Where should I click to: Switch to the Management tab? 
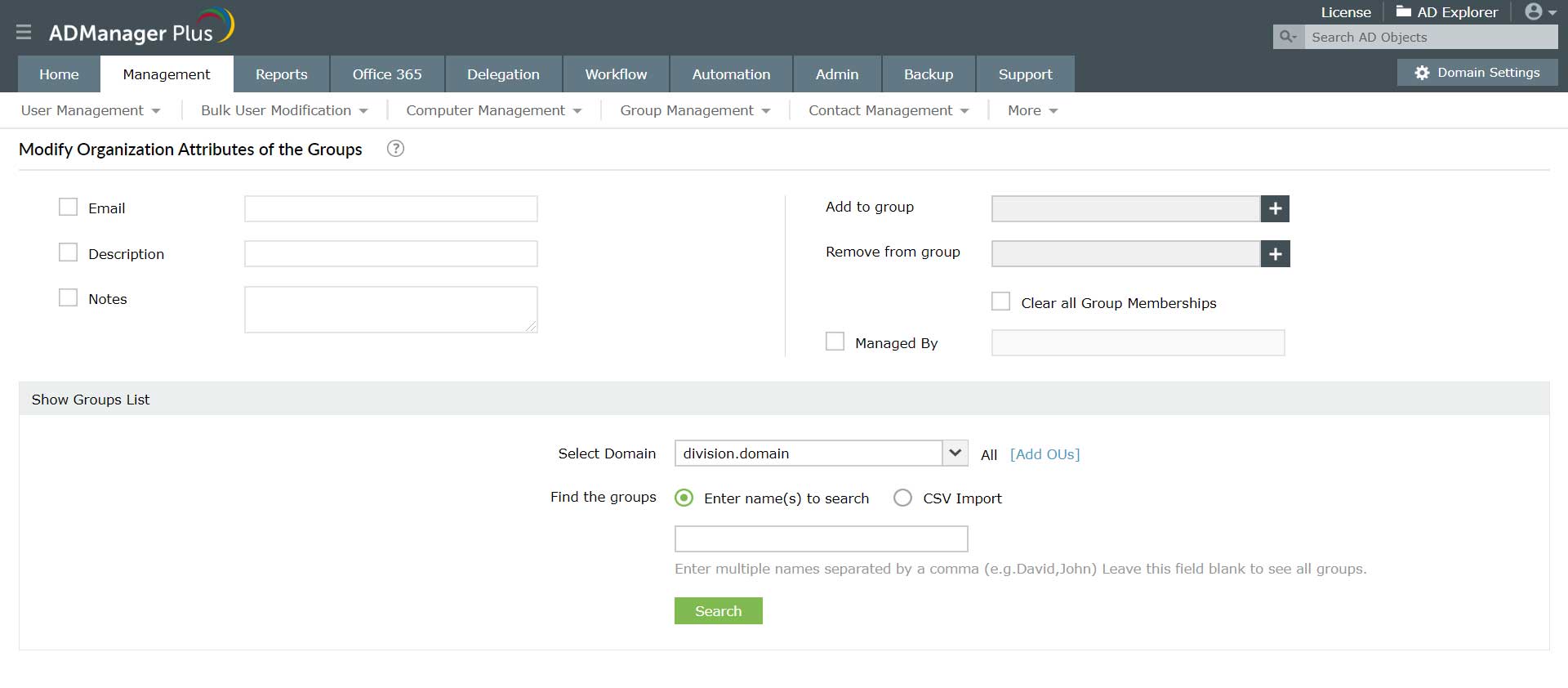(167, 74)
